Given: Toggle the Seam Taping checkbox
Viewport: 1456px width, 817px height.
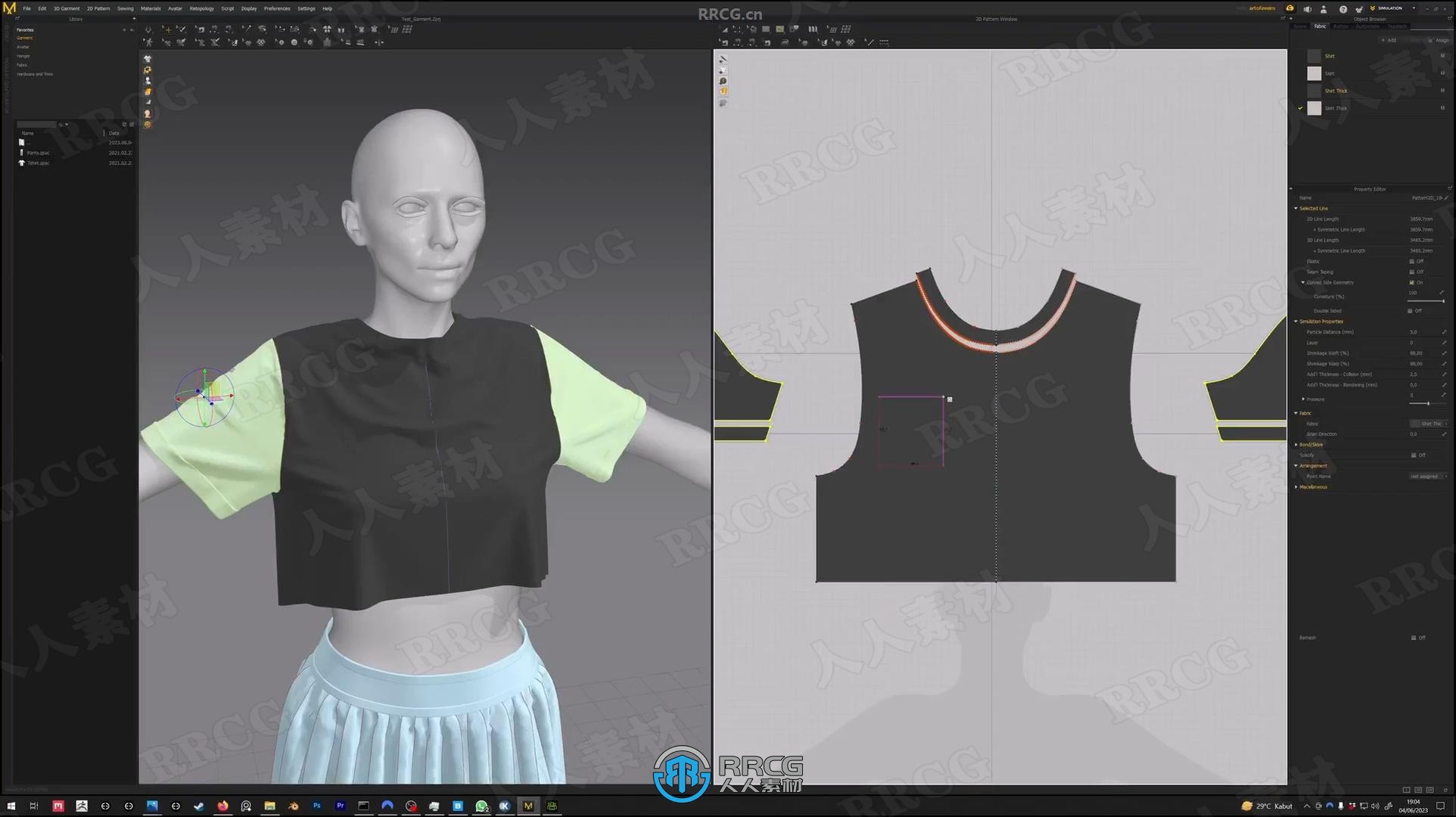Looking at the screenshot, I should tap(1411, 272).
